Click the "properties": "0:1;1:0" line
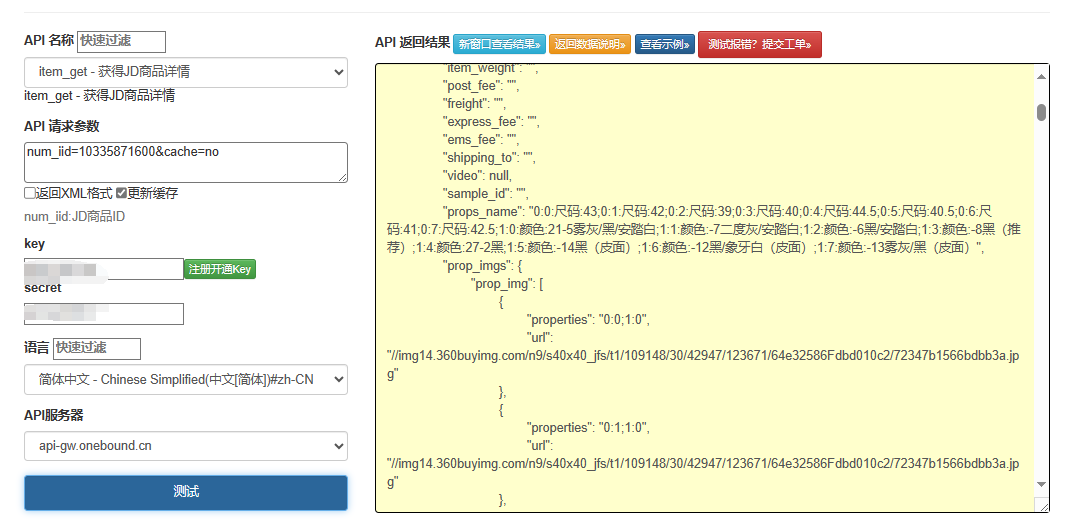 coord(588,428)
